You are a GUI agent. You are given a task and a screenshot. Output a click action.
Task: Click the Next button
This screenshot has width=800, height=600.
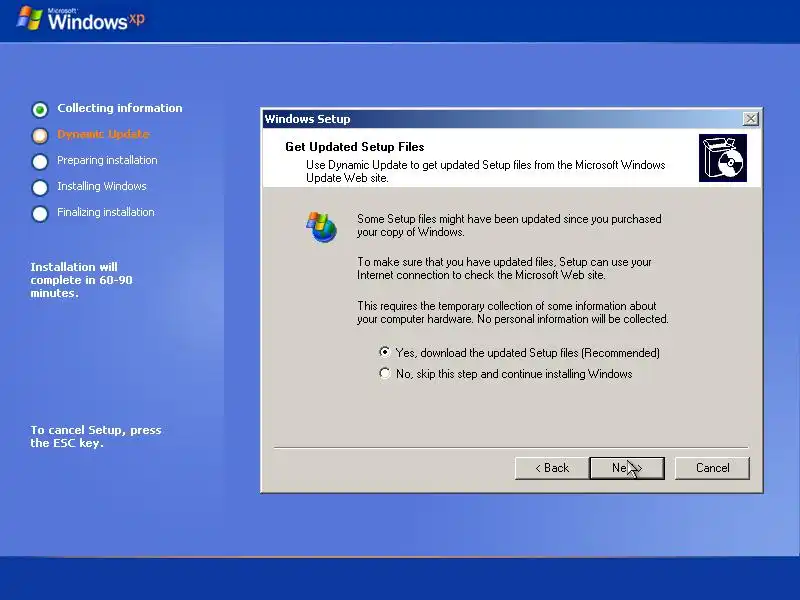627,468
